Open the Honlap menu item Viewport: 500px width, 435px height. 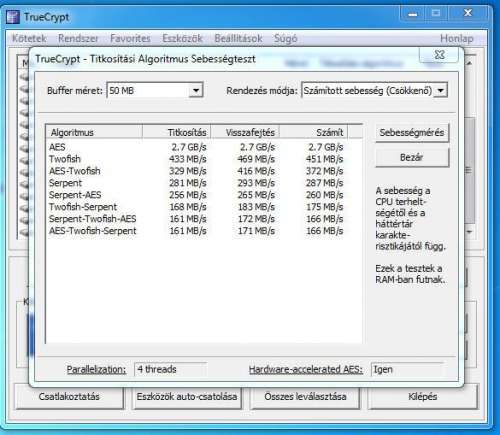point(457,38)
